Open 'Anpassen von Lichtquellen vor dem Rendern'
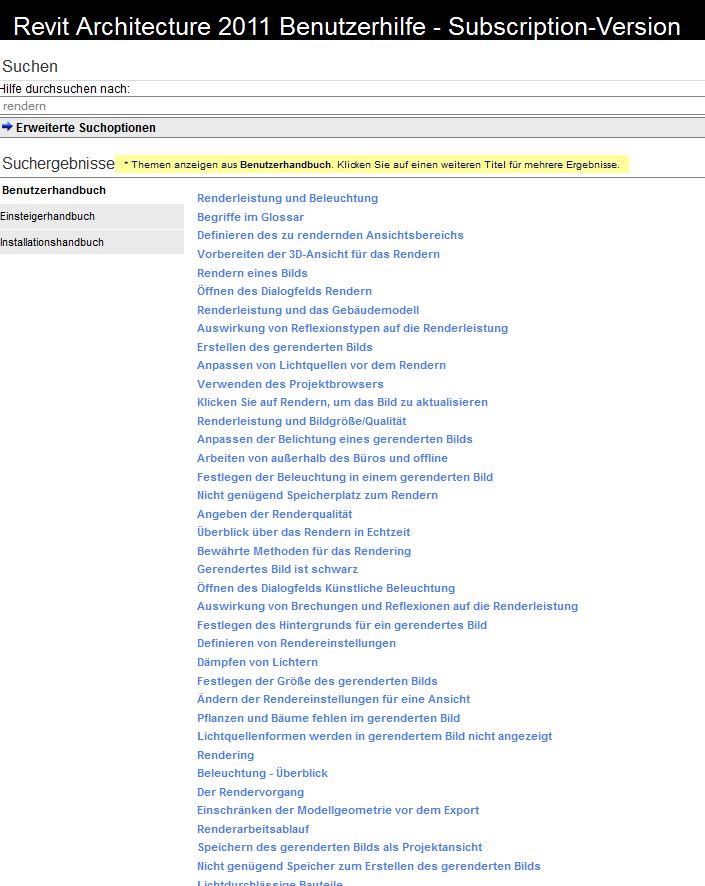 (x=321, y=365)
